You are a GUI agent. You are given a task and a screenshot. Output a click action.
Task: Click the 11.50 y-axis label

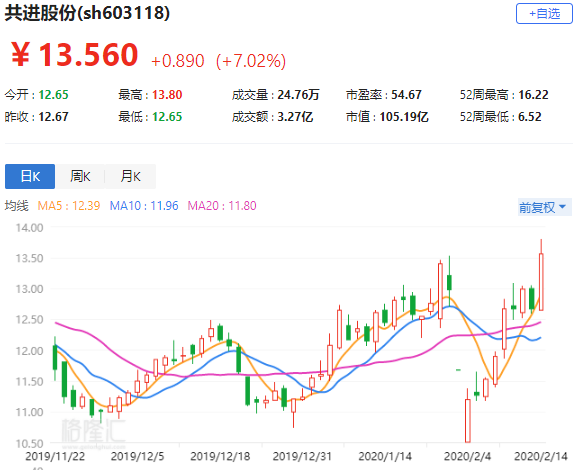click(29, 382)
